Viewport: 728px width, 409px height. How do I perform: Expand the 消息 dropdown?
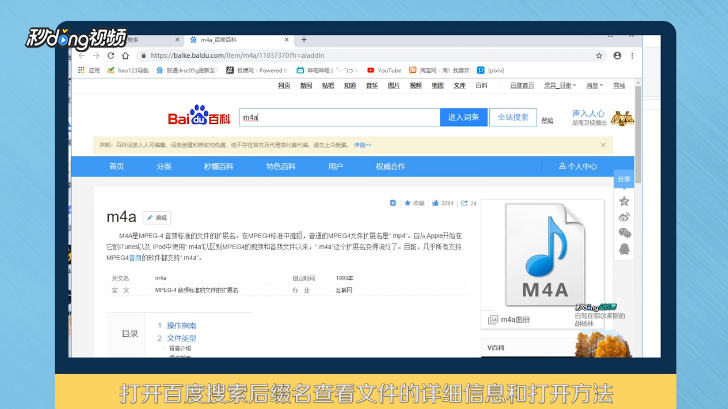(594, 86)
